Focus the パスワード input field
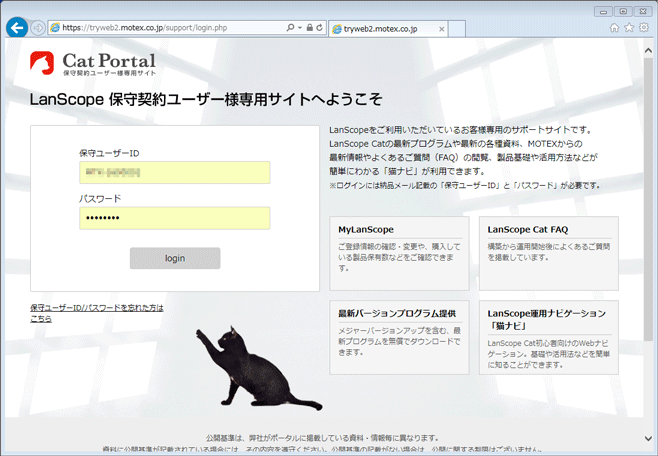Viewport: 658px width, 456px height. (x=175, y=218)
